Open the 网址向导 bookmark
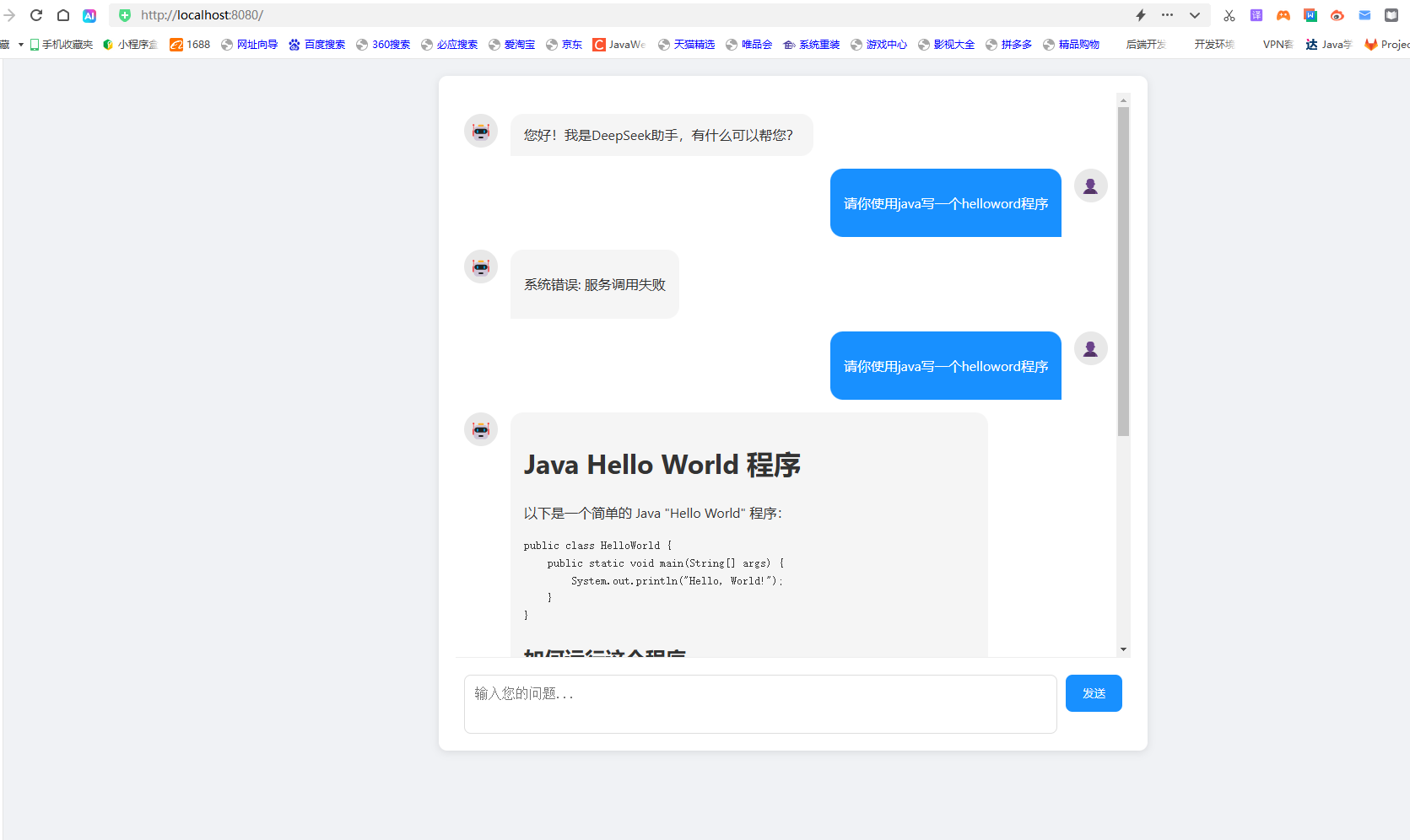Image resolution: width=1410 pixels, height=840 pixels. click(x=250, y=45)
